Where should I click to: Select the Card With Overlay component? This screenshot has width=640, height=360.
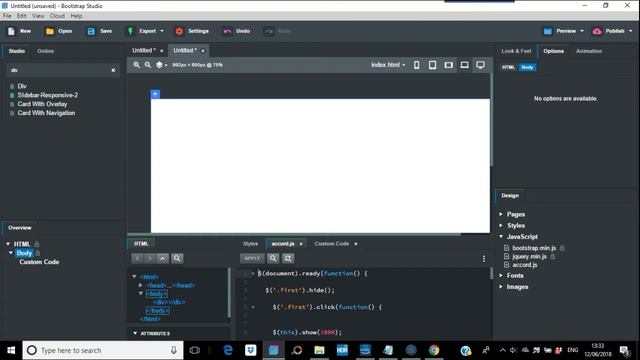(x=42, y=104)
